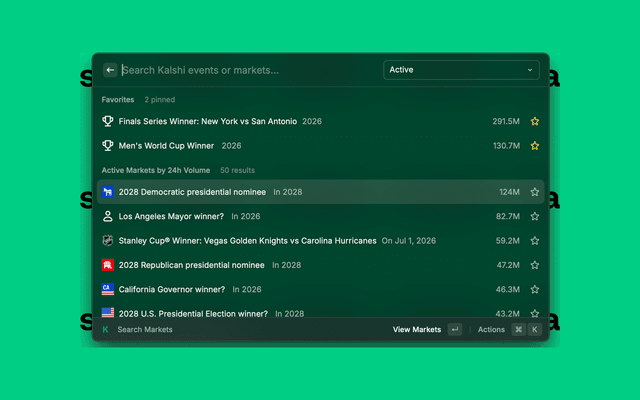Open 2028 Republican presidential nominee market
The image size is (640, 400).
(321, 265)
